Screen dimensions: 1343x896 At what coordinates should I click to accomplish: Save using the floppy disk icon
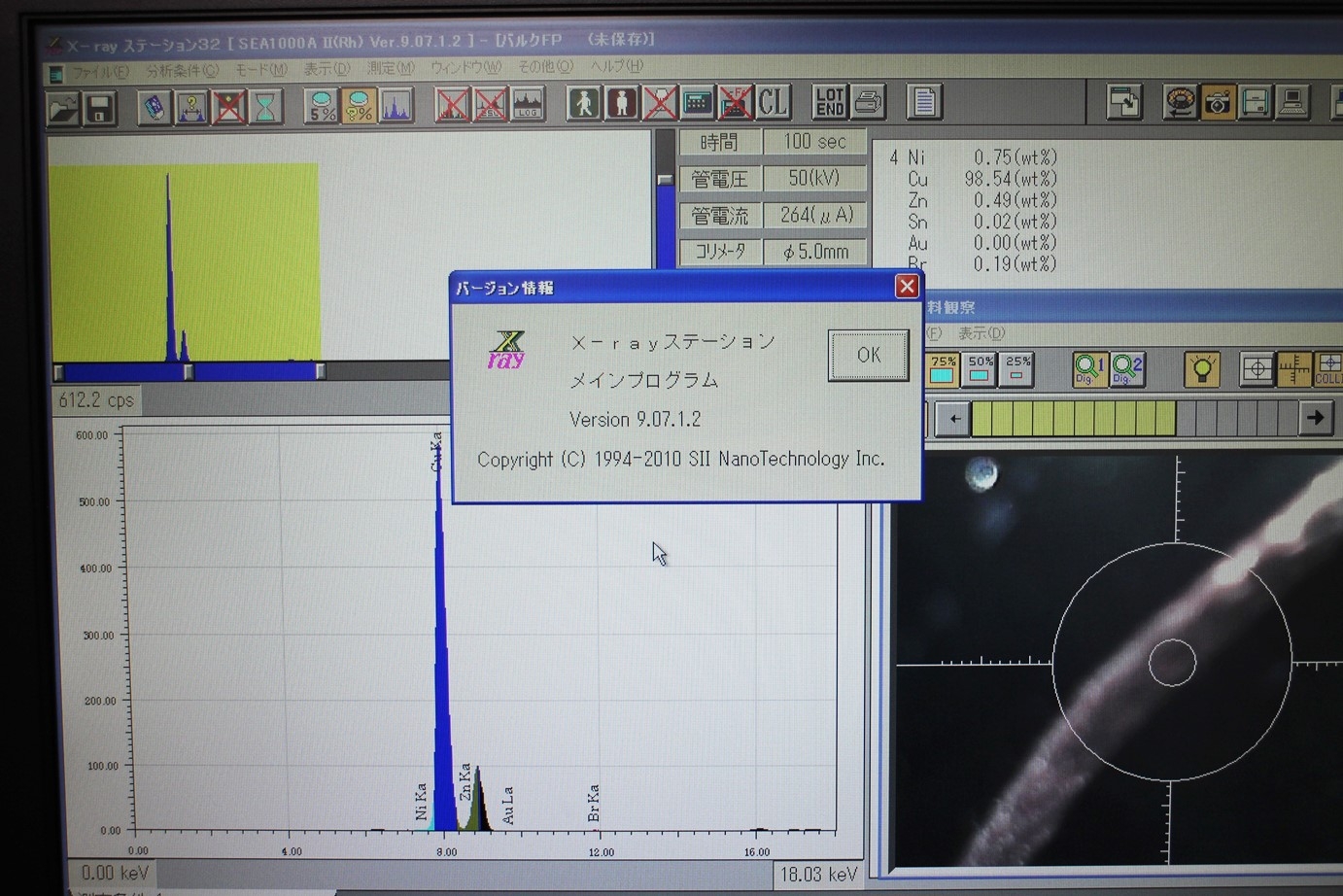click(x=100, y=107)
